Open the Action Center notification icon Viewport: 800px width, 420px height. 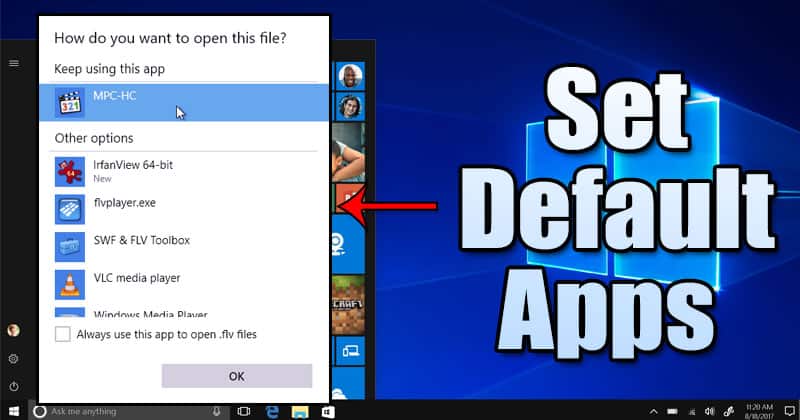click(x=789, y=411)
